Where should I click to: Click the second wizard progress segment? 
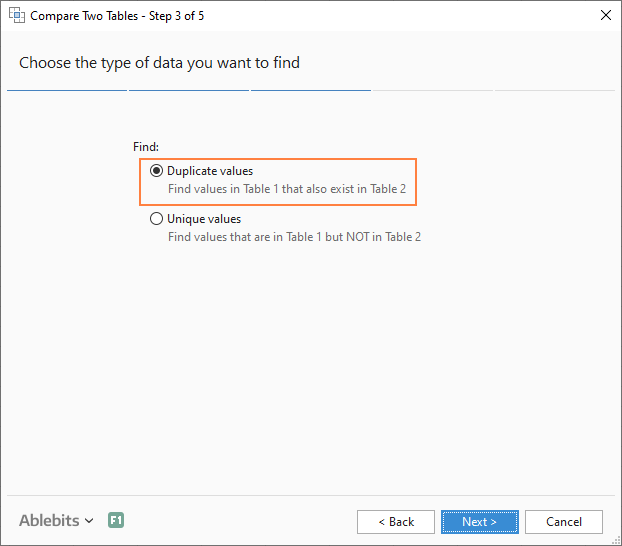(189, 90)
